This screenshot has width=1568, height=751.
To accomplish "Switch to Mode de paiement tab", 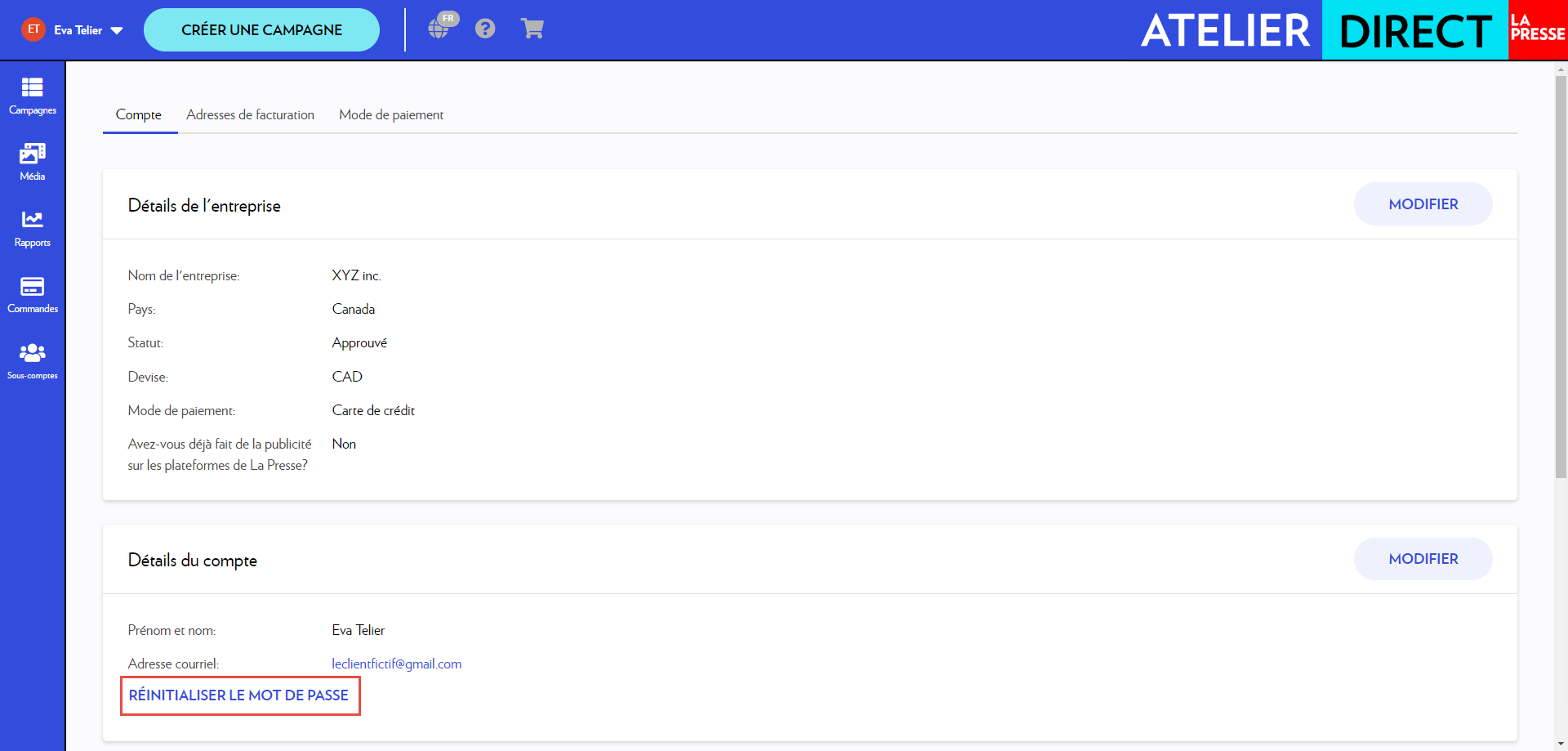I will tap(391, 114).
